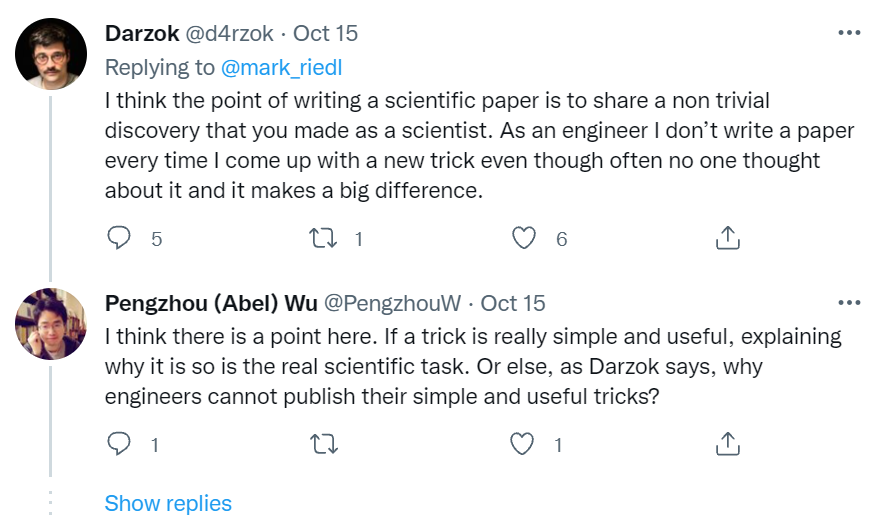Open more options for Pengzhou's tweet
The height and width of the screenshot is (523, 884).
(848, 302)
